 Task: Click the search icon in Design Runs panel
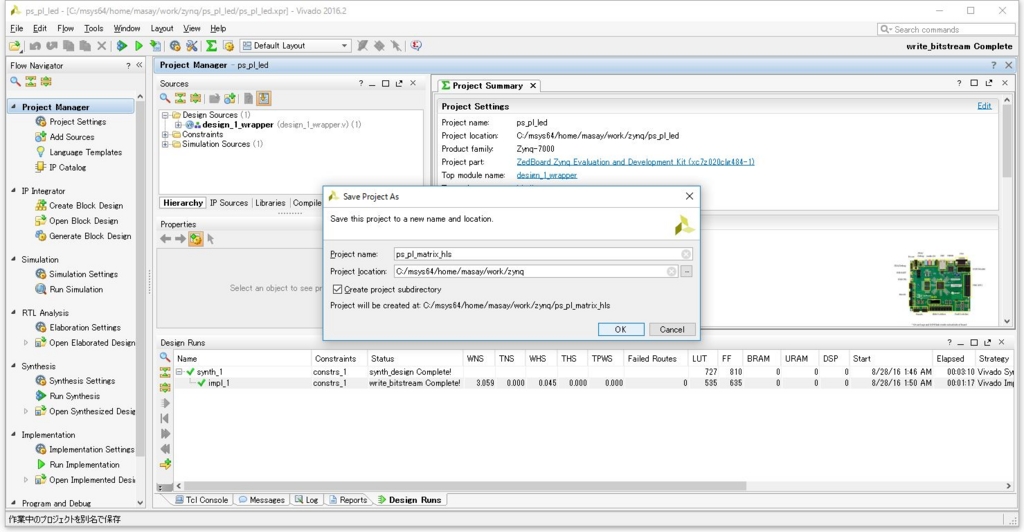pos(165,357)
